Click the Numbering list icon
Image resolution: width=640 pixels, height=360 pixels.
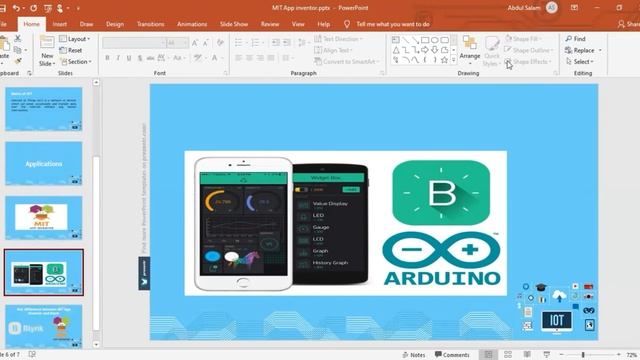[256, 42]
